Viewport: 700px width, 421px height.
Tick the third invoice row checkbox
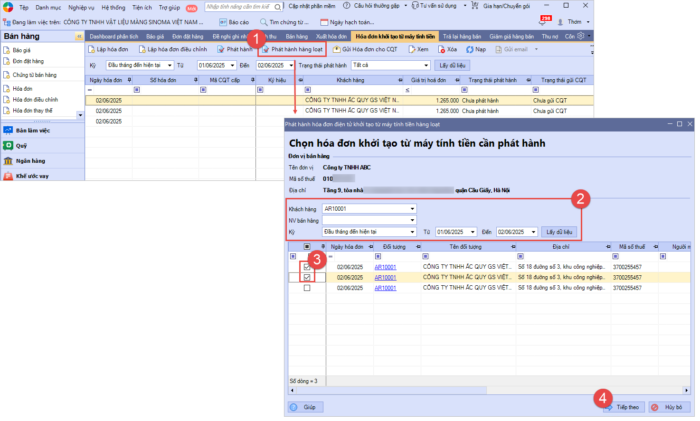point(307,288)
